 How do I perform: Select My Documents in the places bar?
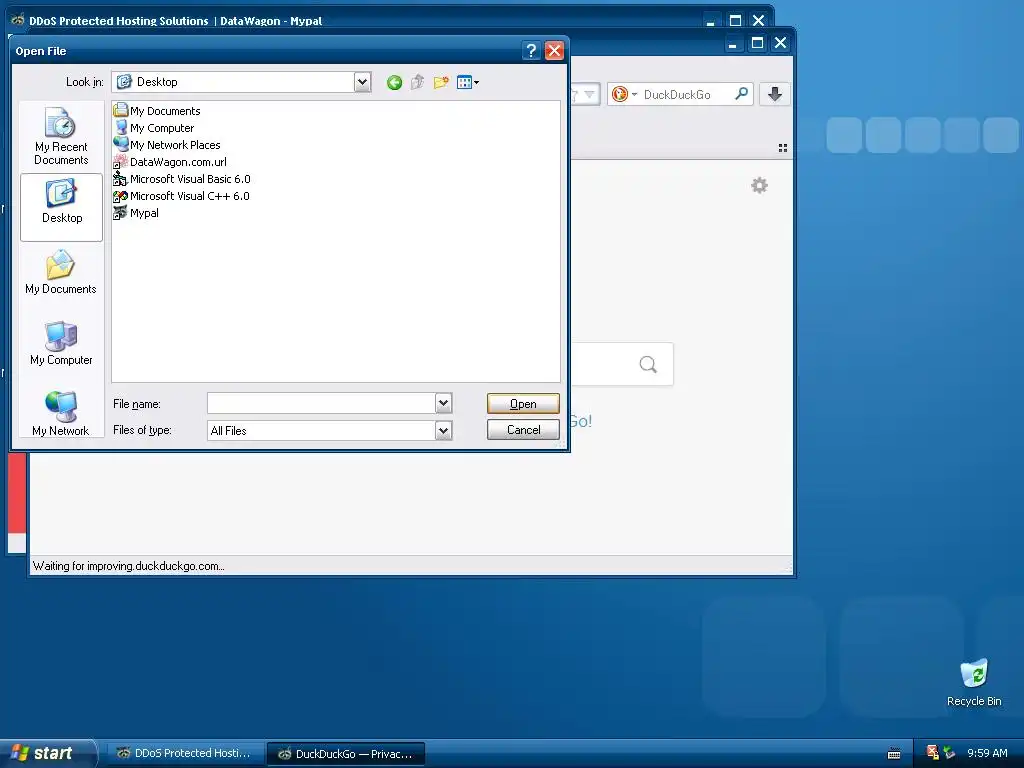[61, 272]
